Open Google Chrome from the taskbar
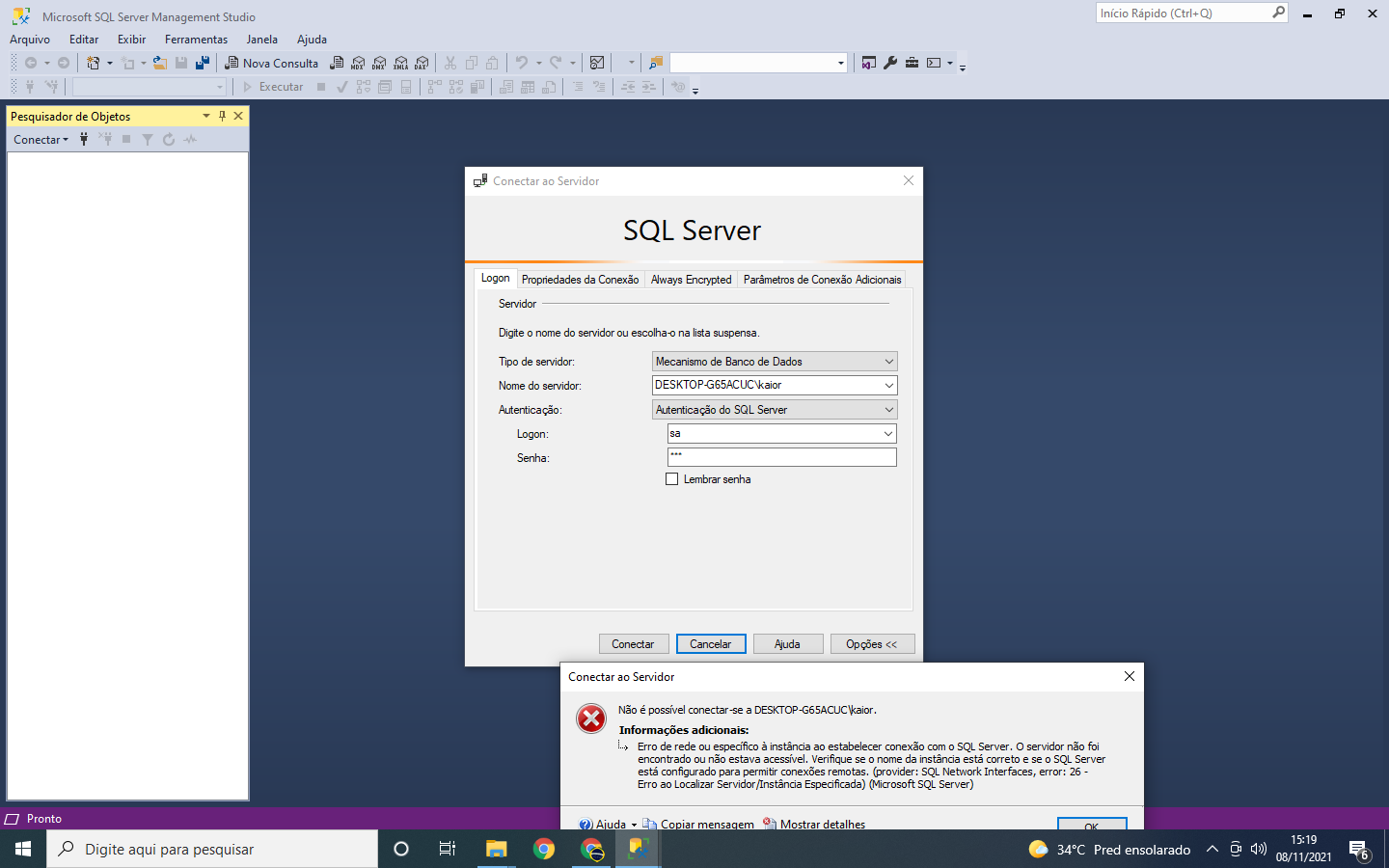 tap(544, 849)
